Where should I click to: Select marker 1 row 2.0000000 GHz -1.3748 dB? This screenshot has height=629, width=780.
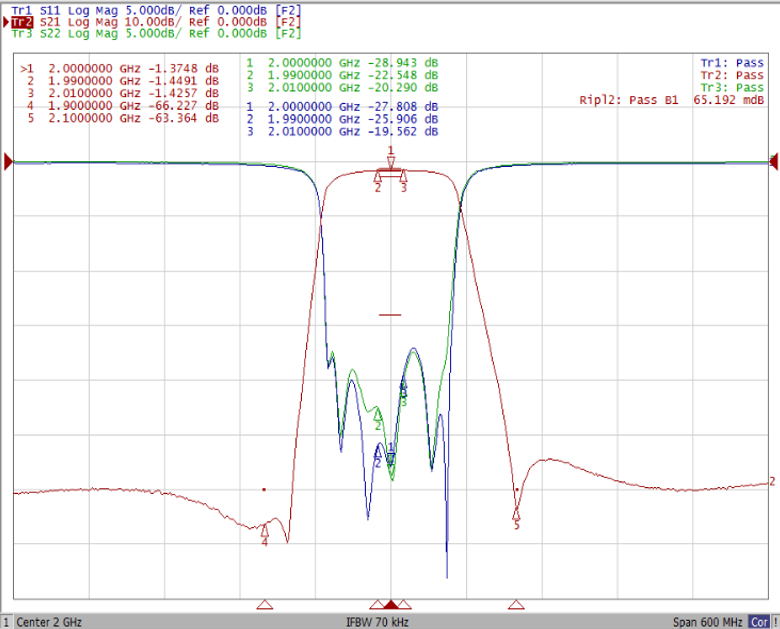pyautogui.click(x=119, y=69)
